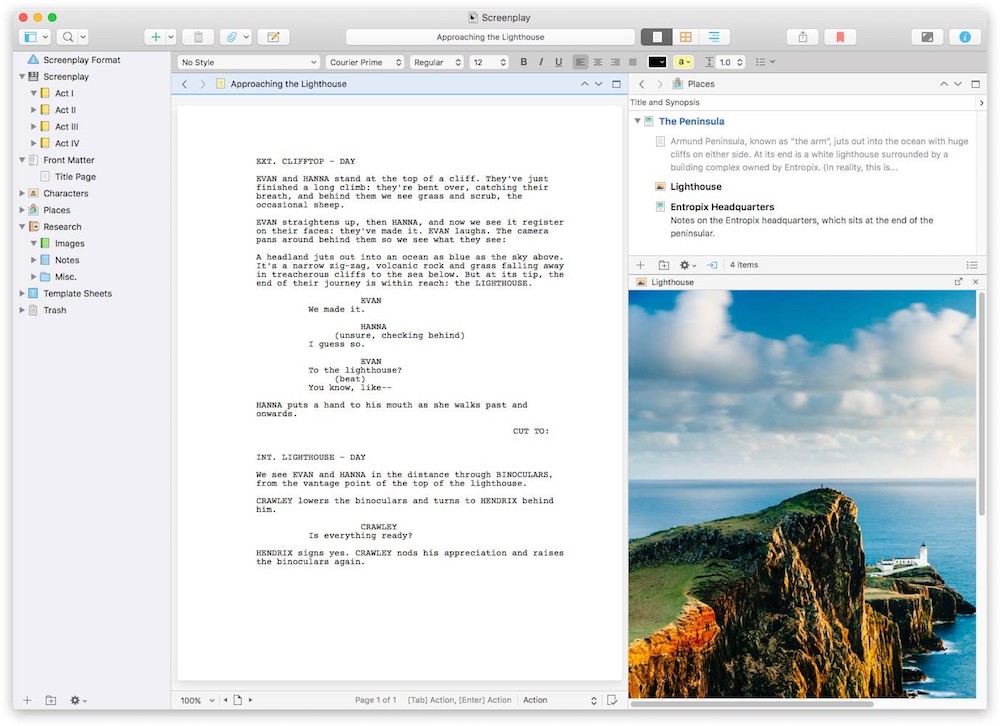This screenshot has width=1000, height=726.
Task: Justify text alignment
Action: pos(632,62)
